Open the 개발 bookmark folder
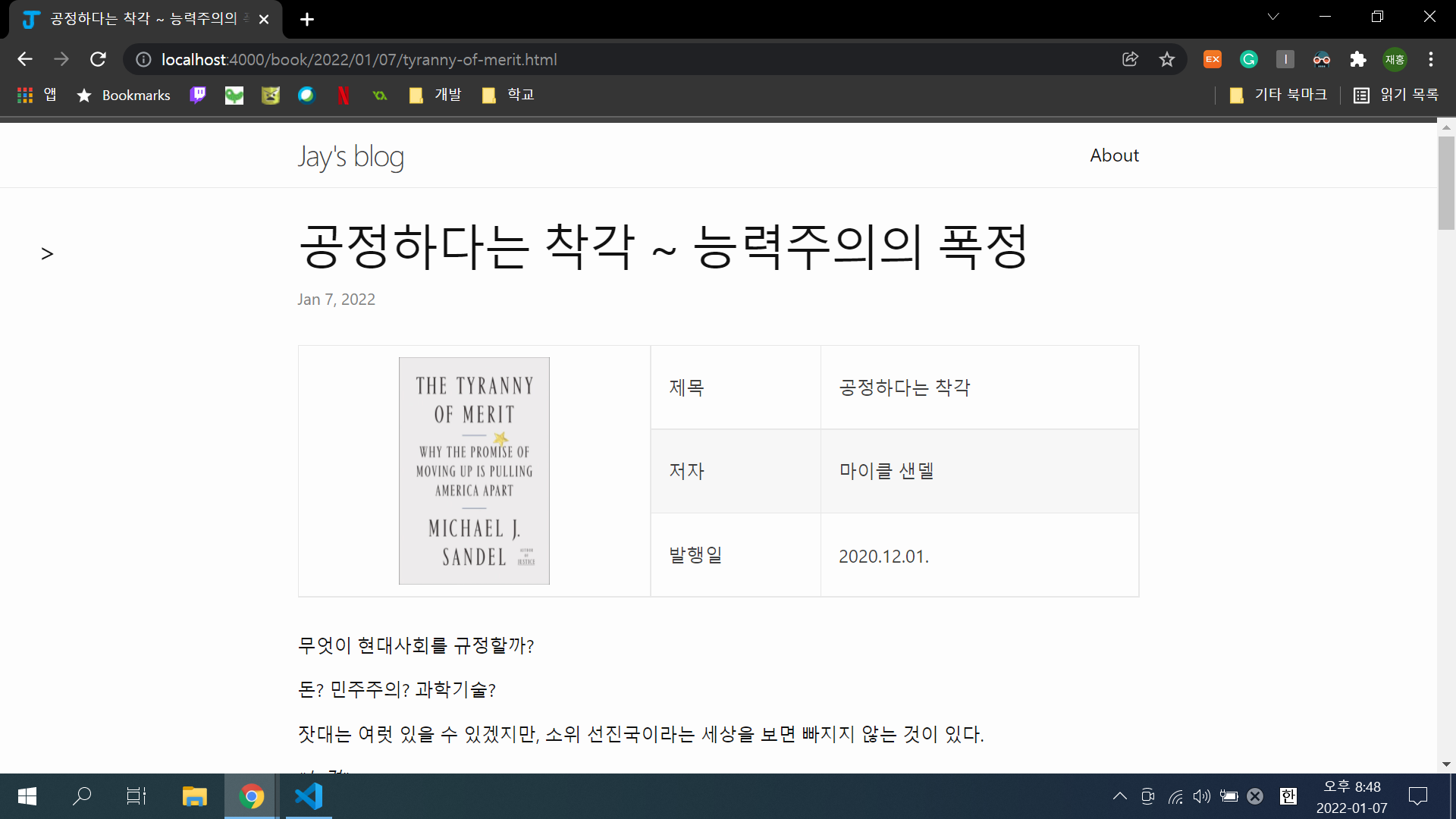This screenshot has width=1456, height=819. (435, 95)
